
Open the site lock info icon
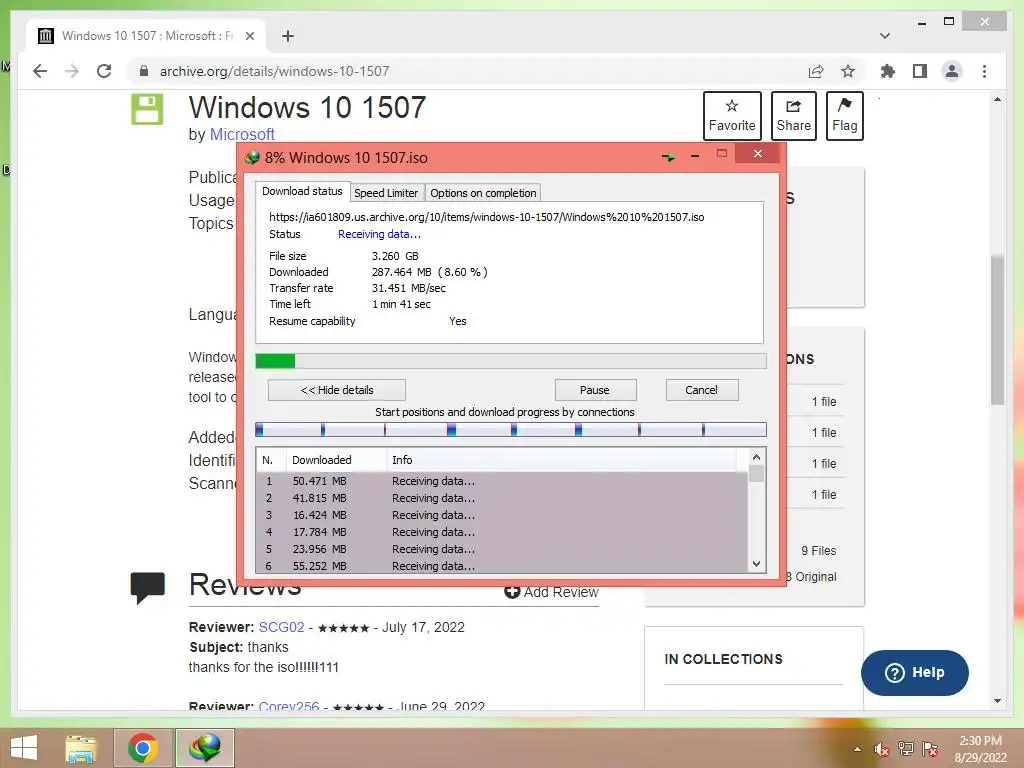click(144, 71)
